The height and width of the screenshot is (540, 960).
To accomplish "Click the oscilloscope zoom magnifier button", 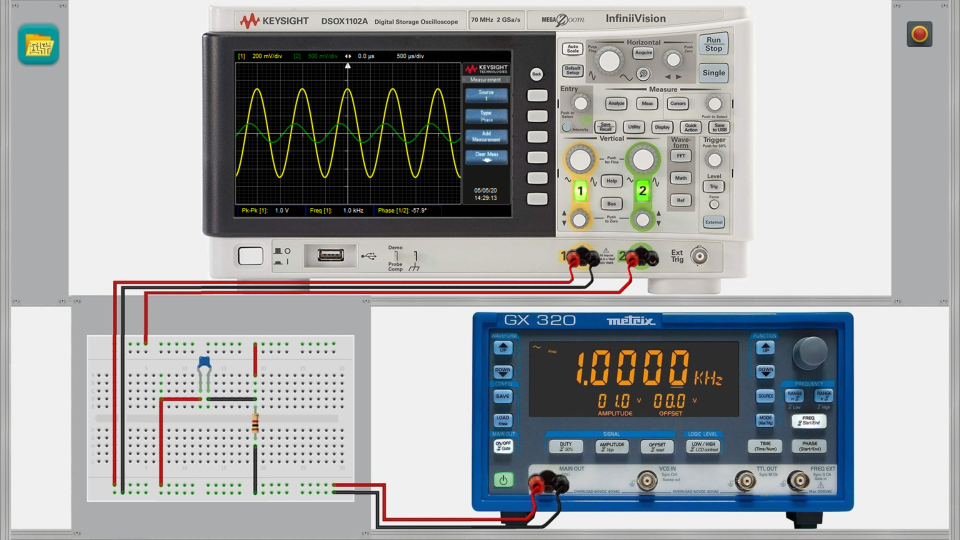I will (x=644, y=74).
